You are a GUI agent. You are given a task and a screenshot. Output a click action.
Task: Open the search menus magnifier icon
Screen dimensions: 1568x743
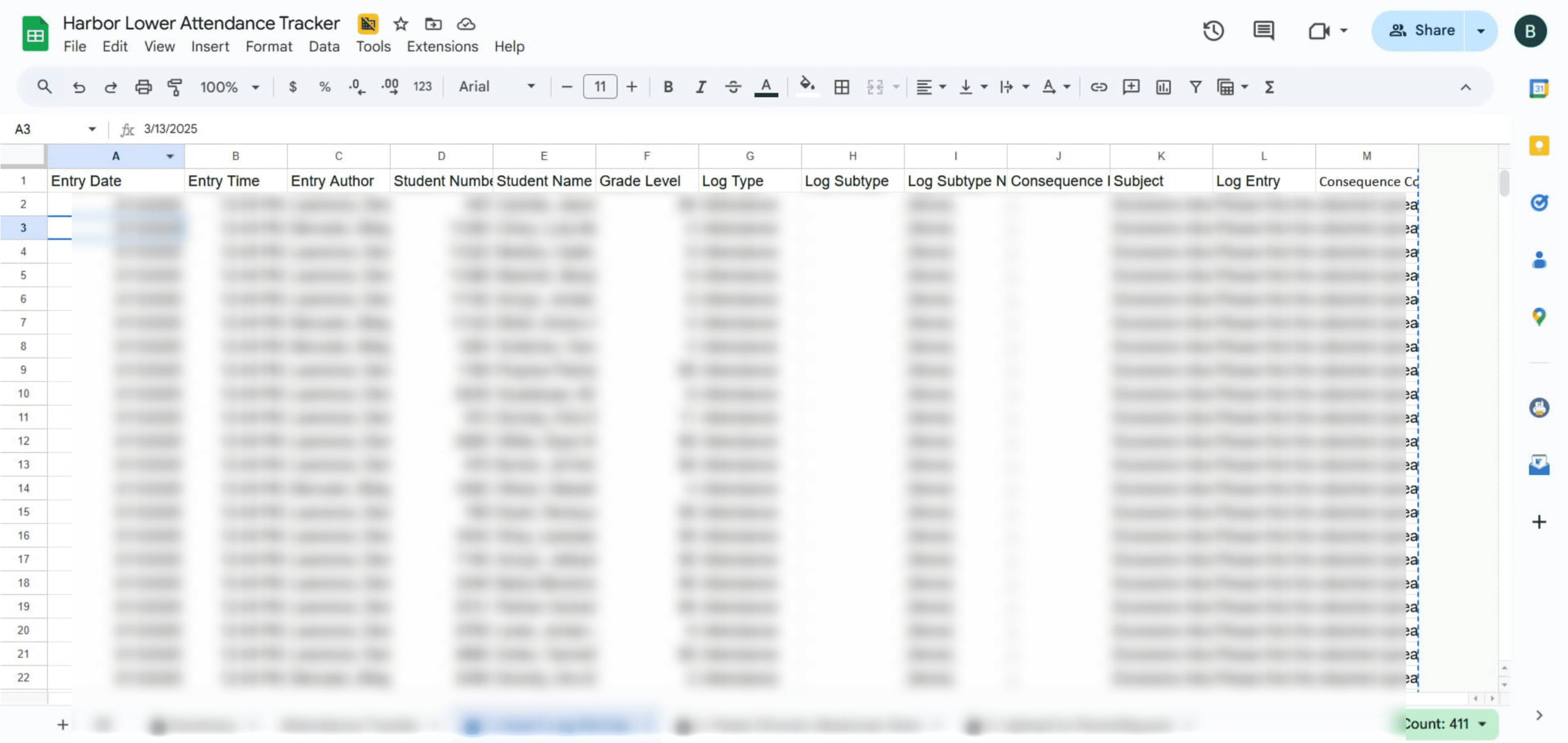coord(44,87)
